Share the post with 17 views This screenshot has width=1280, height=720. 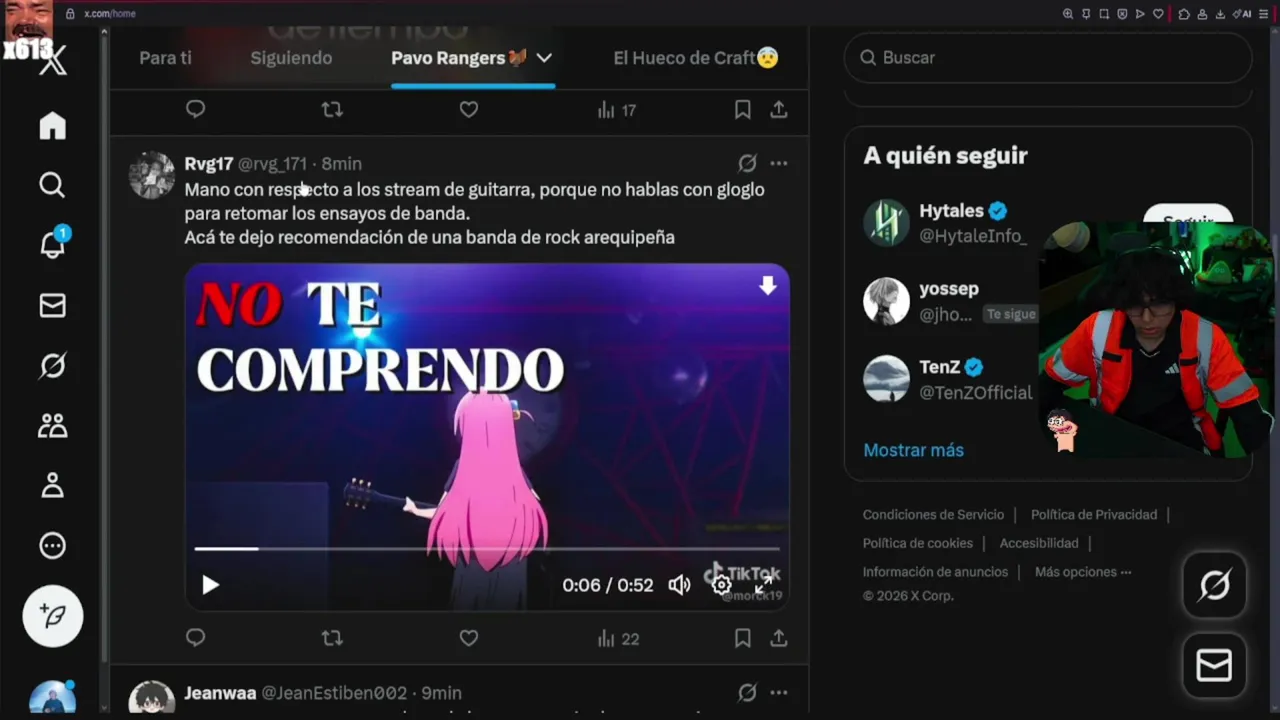click(x=778, y=110)
